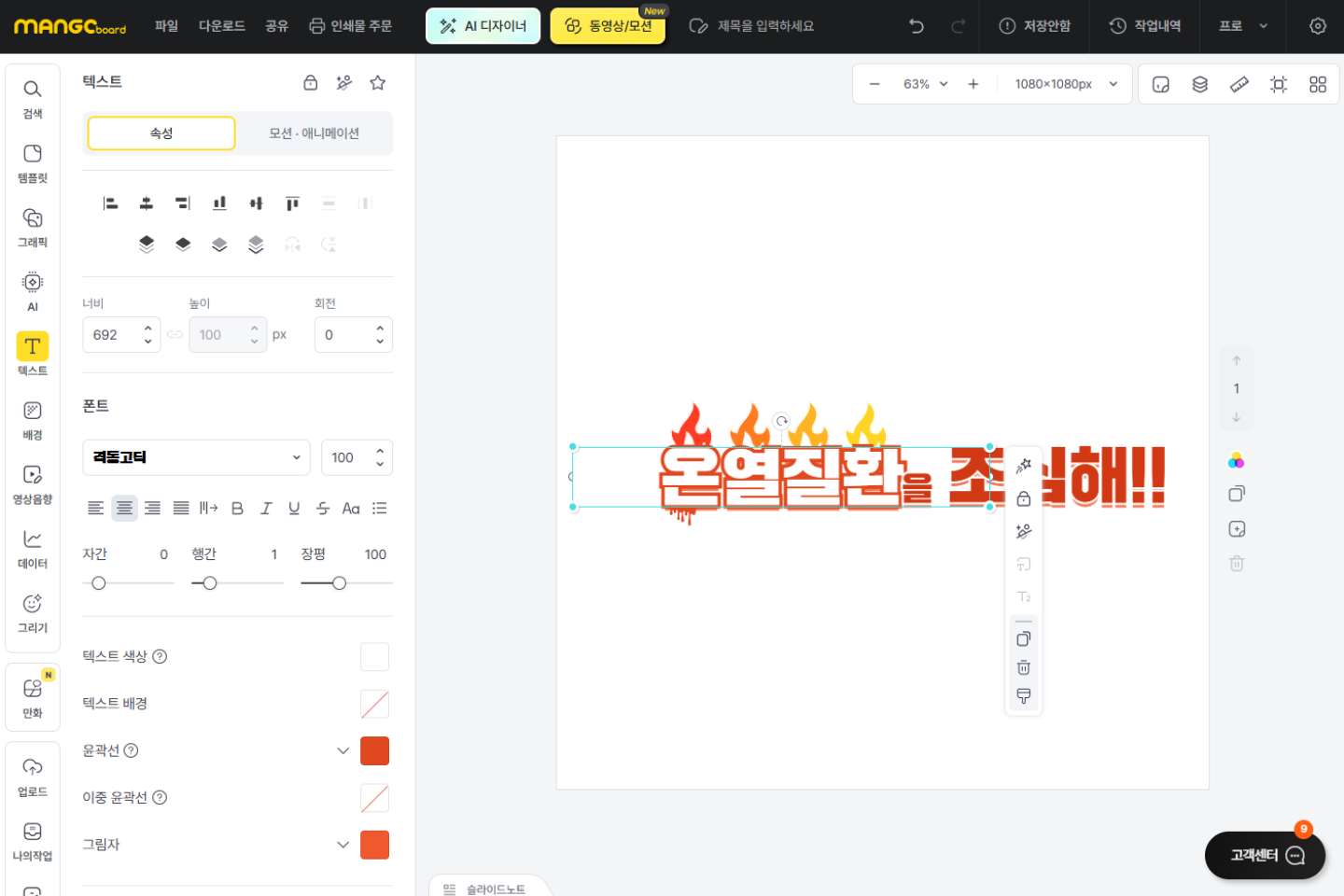Expand the 윤곽선 outline options
This screenshot has height=896, width=1344.
pyautogui.click(x=343, y=750)
